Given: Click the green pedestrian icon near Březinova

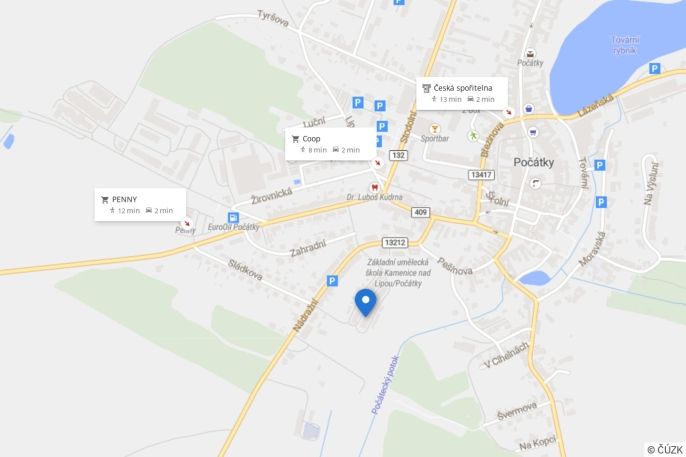Looking at the screenshot, I should [x=473, y=136].
